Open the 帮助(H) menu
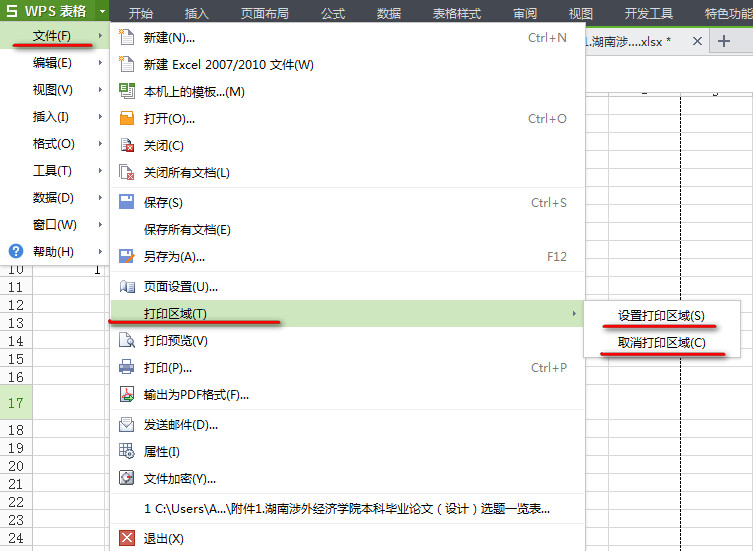Viewport: 753px width, 551px height. pyautogui.click(x=54, y=251)
